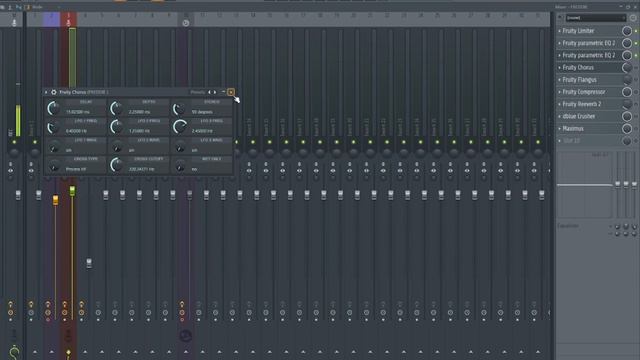This screenshot has width=640, height=360.
Task: Click the Fruity Limiter mix level knob
Action: pyautogui.click(x=627, y=31)
